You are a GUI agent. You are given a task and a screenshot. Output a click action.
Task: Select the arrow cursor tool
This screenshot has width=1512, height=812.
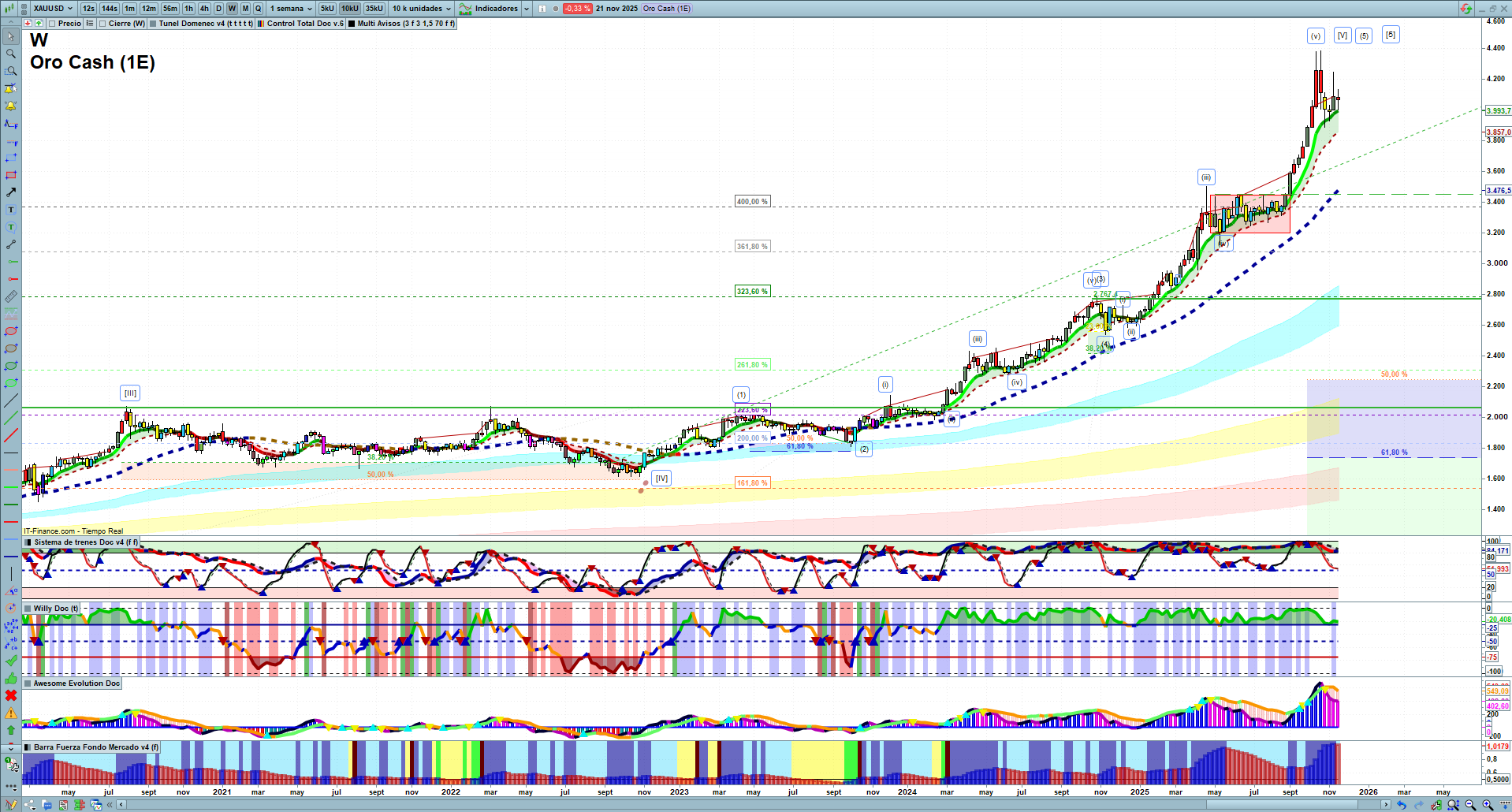[11, 36]
